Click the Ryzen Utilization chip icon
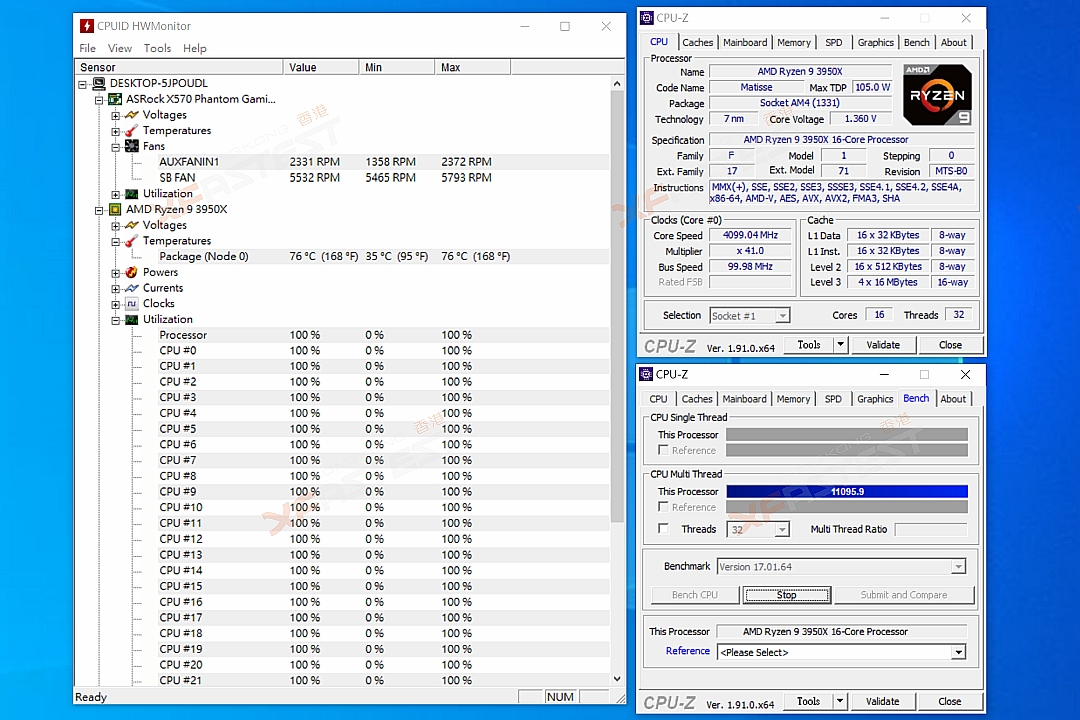1080x720 pixels. coord(132,320)
